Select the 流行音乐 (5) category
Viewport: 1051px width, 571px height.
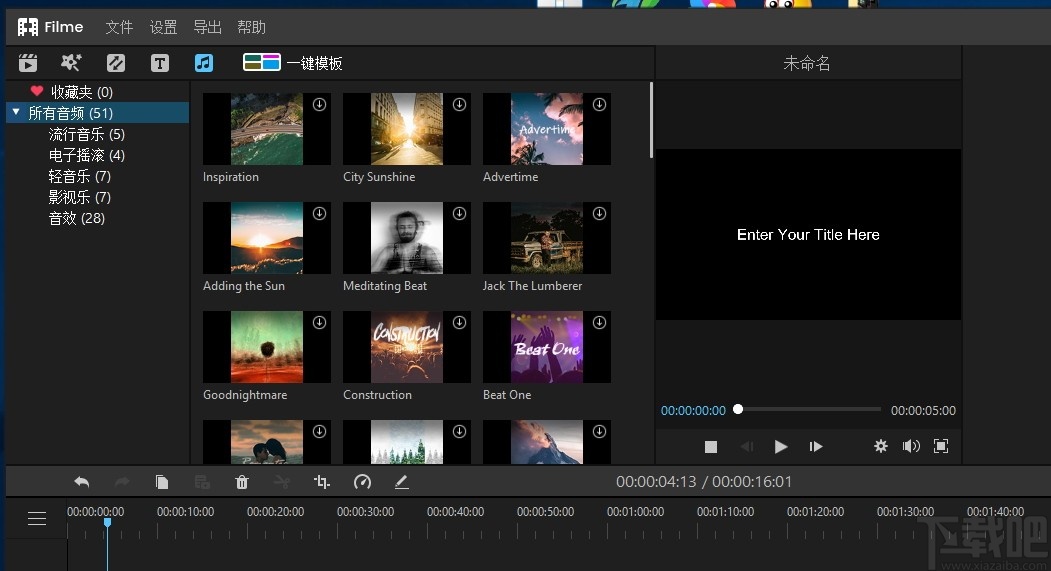86,134
